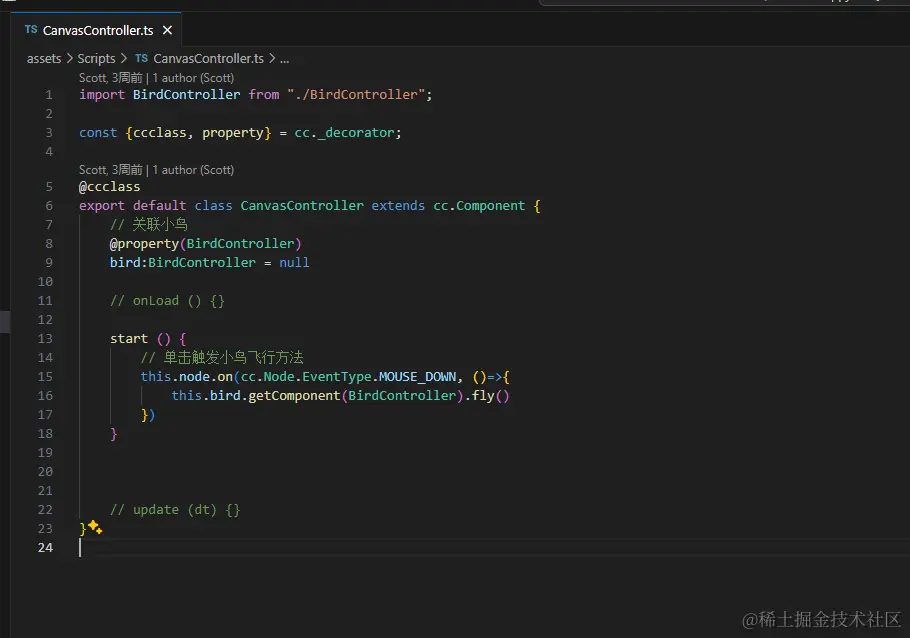Click the // update (dt) {} comment

(x=175, y=510)
